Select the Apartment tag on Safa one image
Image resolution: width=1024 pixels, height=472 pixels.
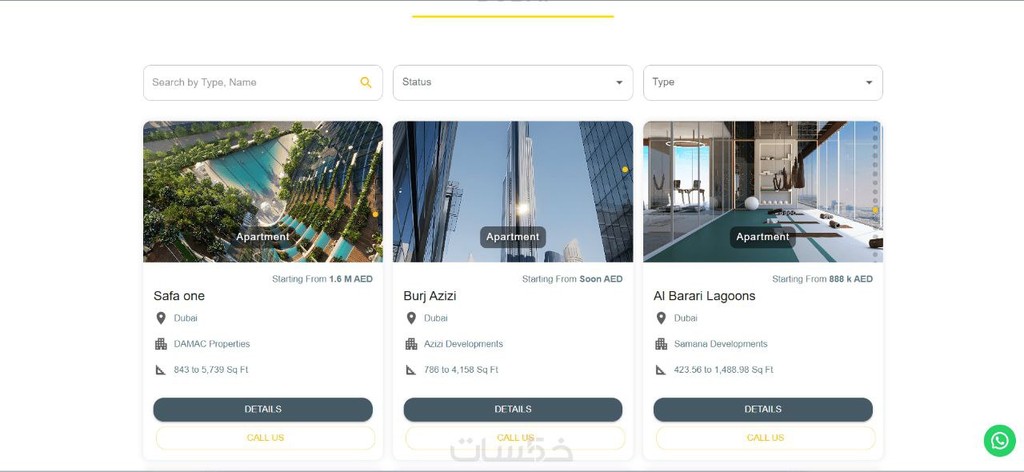click(263, 237)
